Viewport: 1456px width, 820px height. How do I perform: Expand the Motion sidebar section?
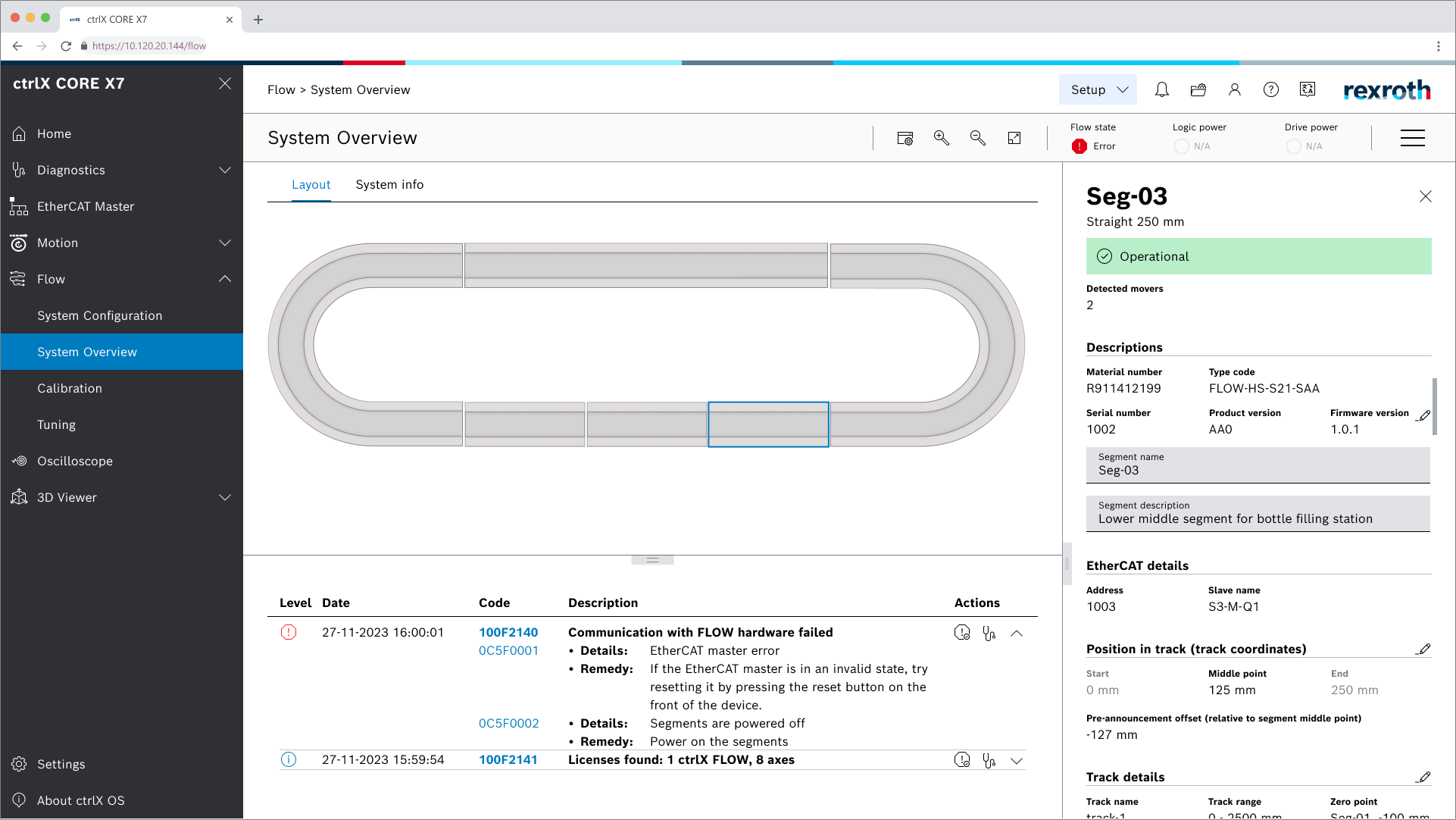coord(225,243)
